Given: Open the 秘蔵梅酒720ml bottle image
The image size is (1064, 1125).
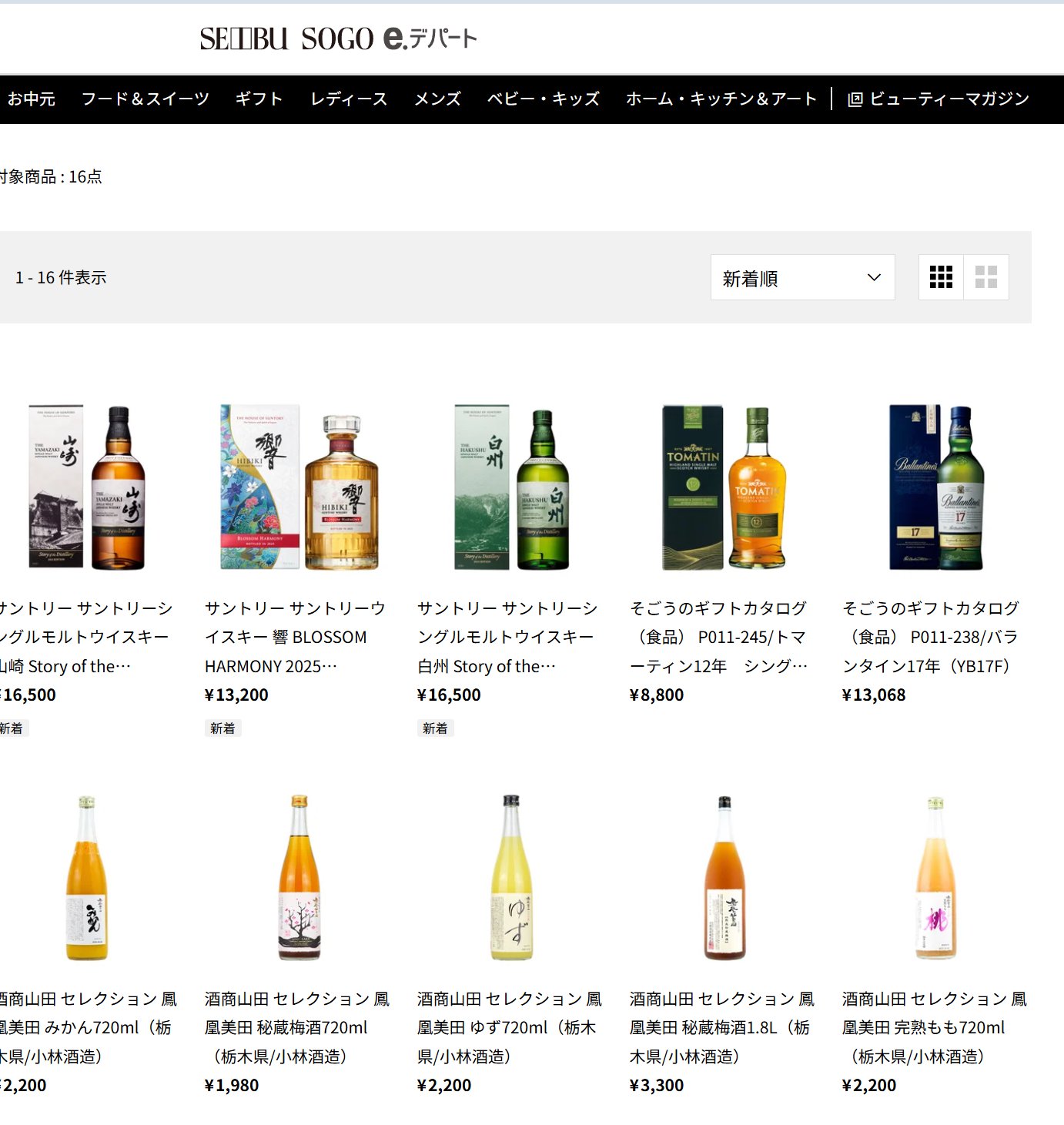Looking at the screenshot, I should tap(299, 878).
